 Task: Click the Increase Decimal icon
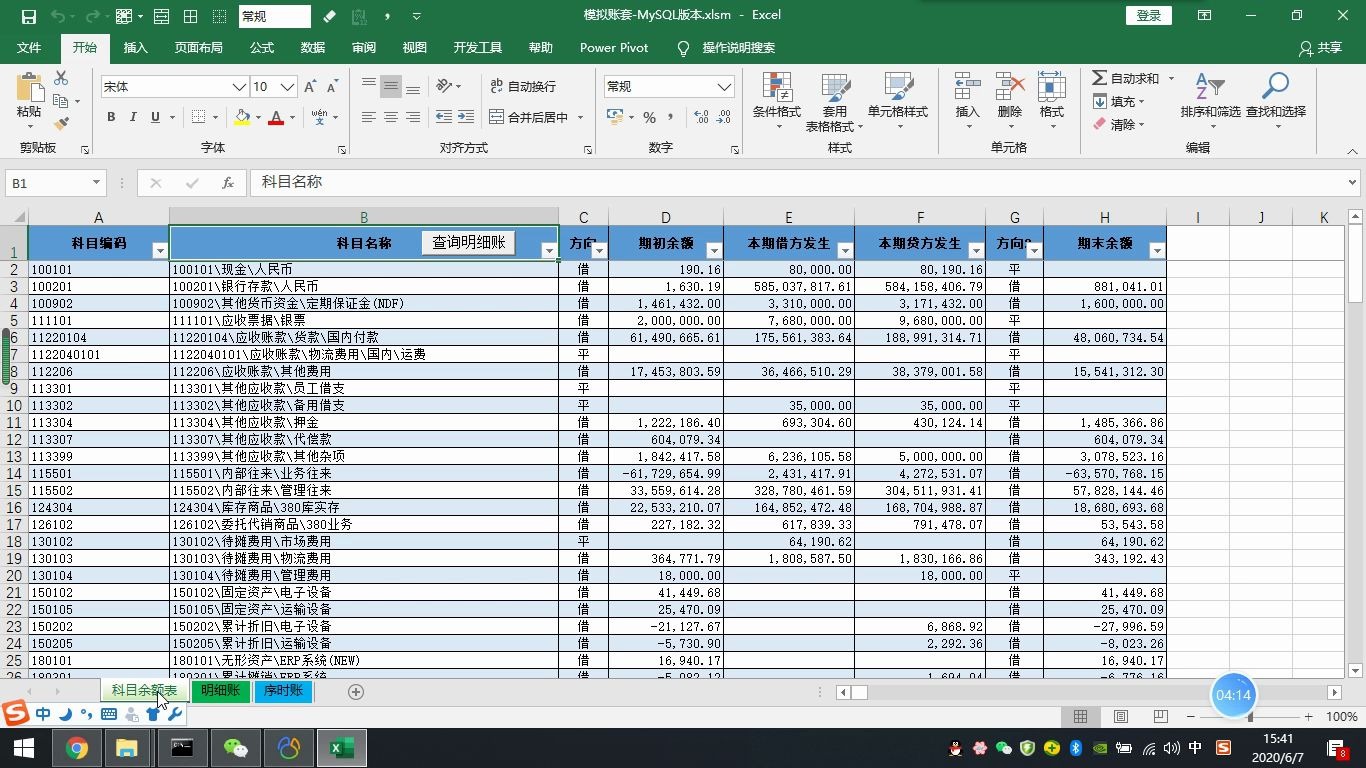pos(701,118)
